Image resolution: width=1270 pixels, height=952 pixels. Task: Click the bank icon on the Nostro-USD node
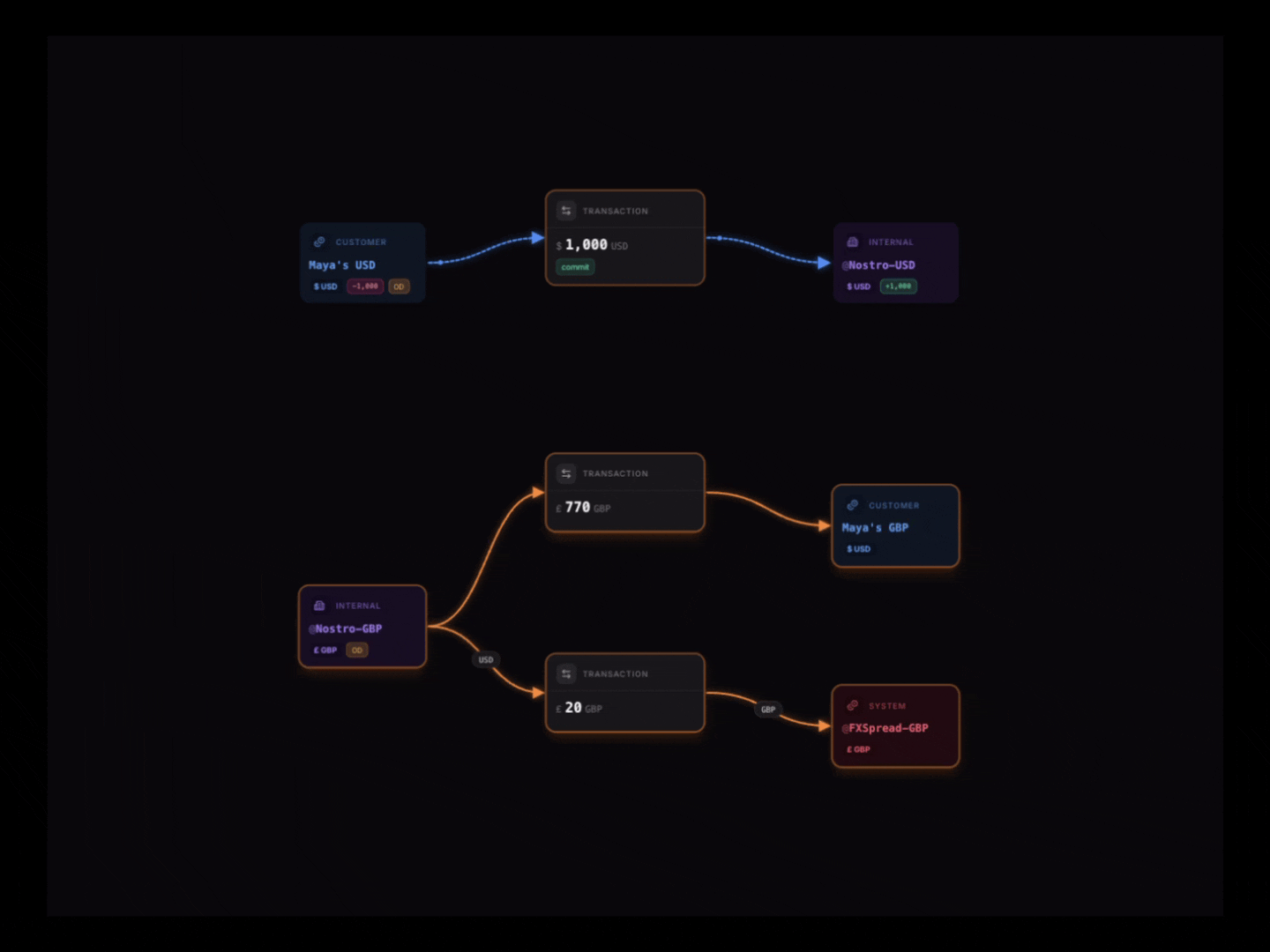click(x=852, y=242)
